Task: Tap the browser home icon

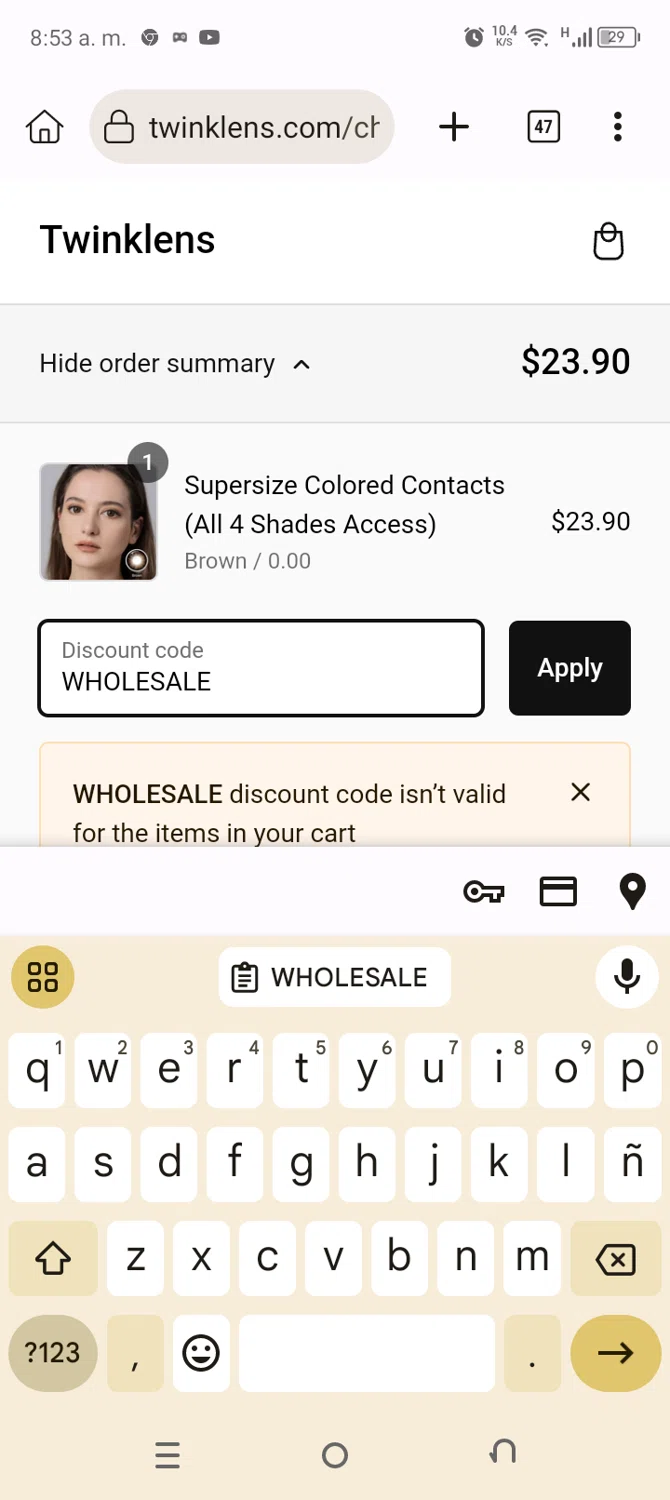Action: tap(45, 127)
